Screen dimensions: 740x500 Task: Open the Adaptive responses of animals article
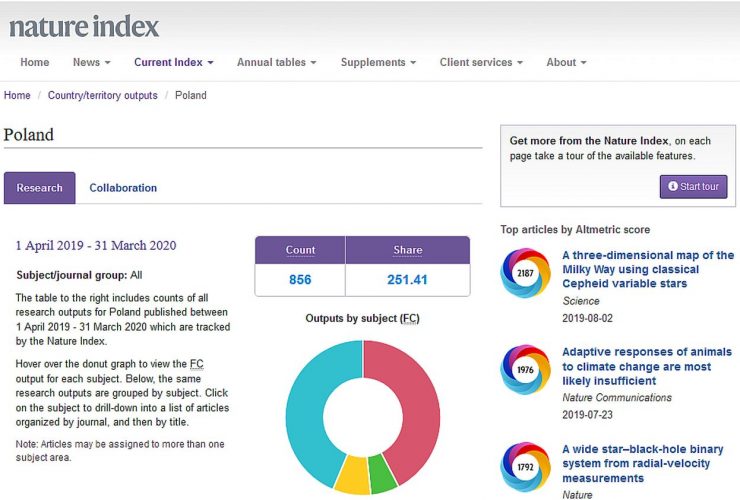[x=647, y=366]
